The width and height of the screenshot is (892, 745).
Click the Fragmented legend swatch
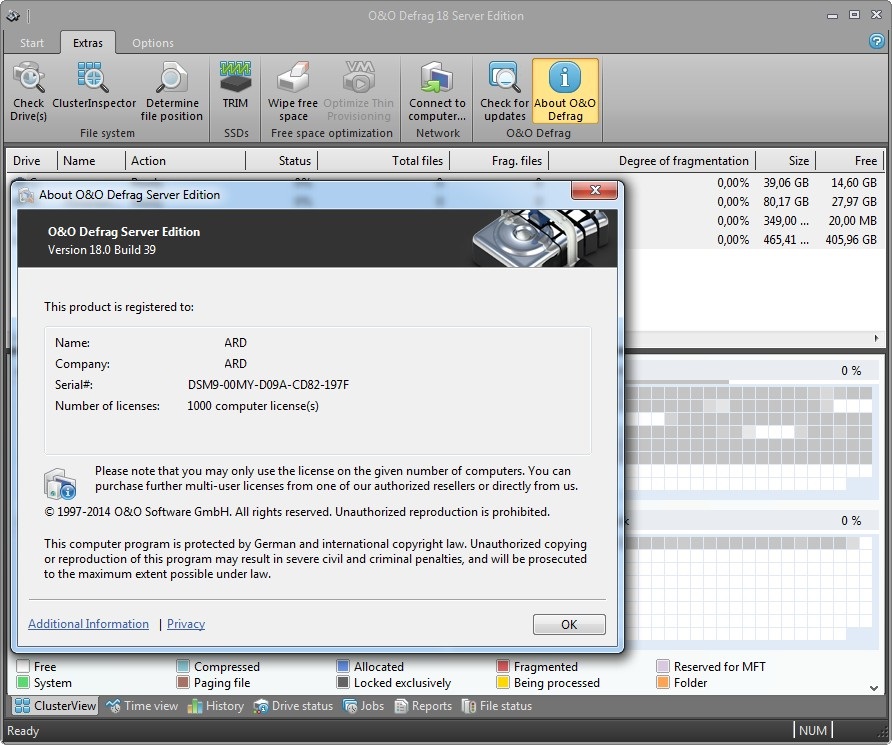[x=502, y=666]
